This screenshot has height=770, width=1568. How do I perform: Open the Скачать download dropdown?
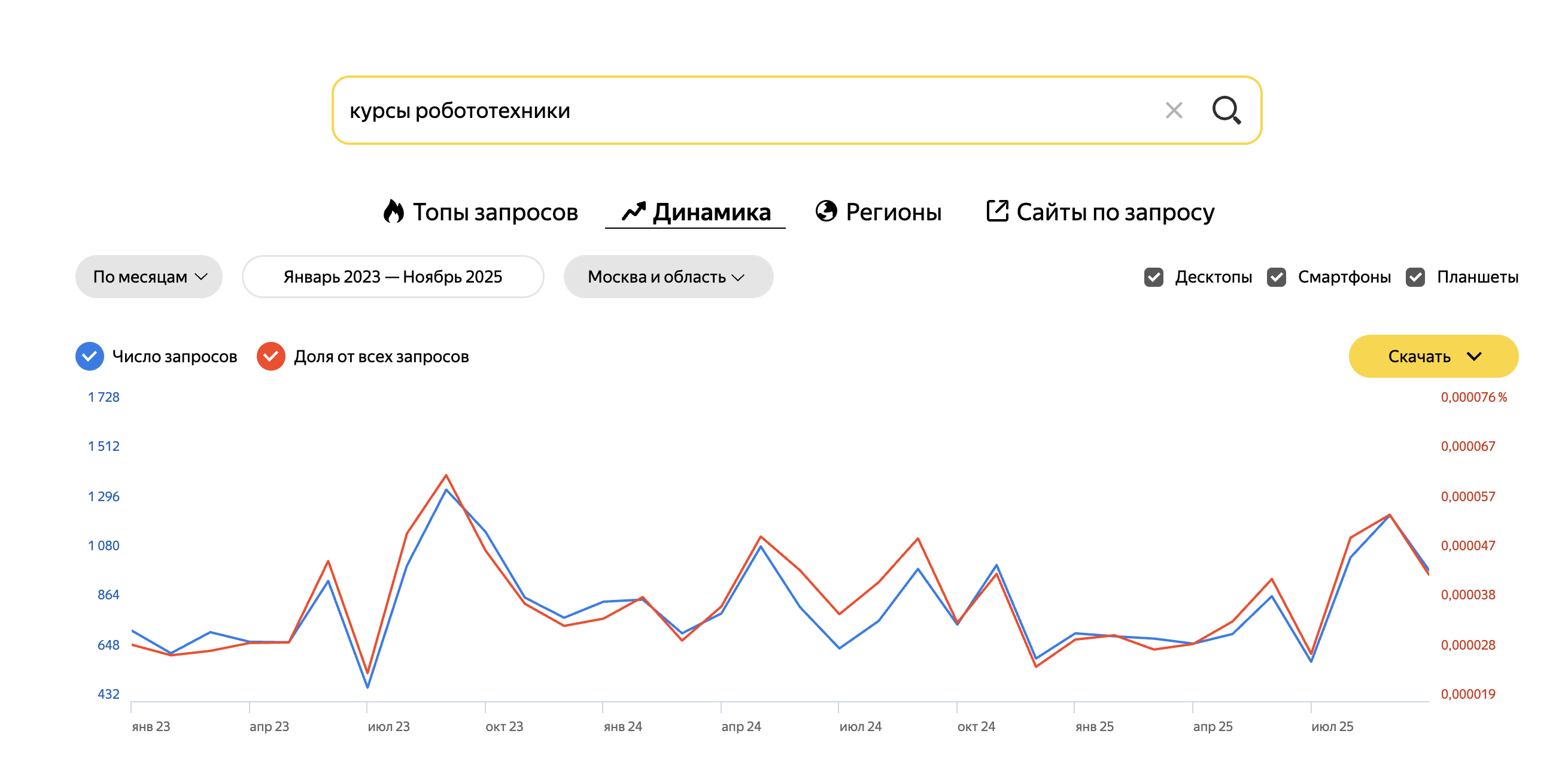pos(1433,356)
